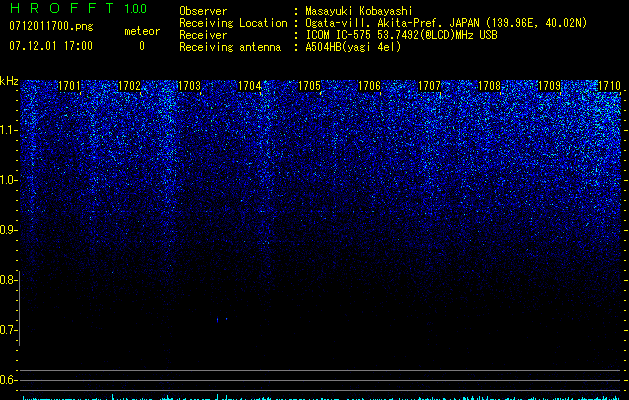
Task: Click the Receiving antenna label
Action: [230, 47]
